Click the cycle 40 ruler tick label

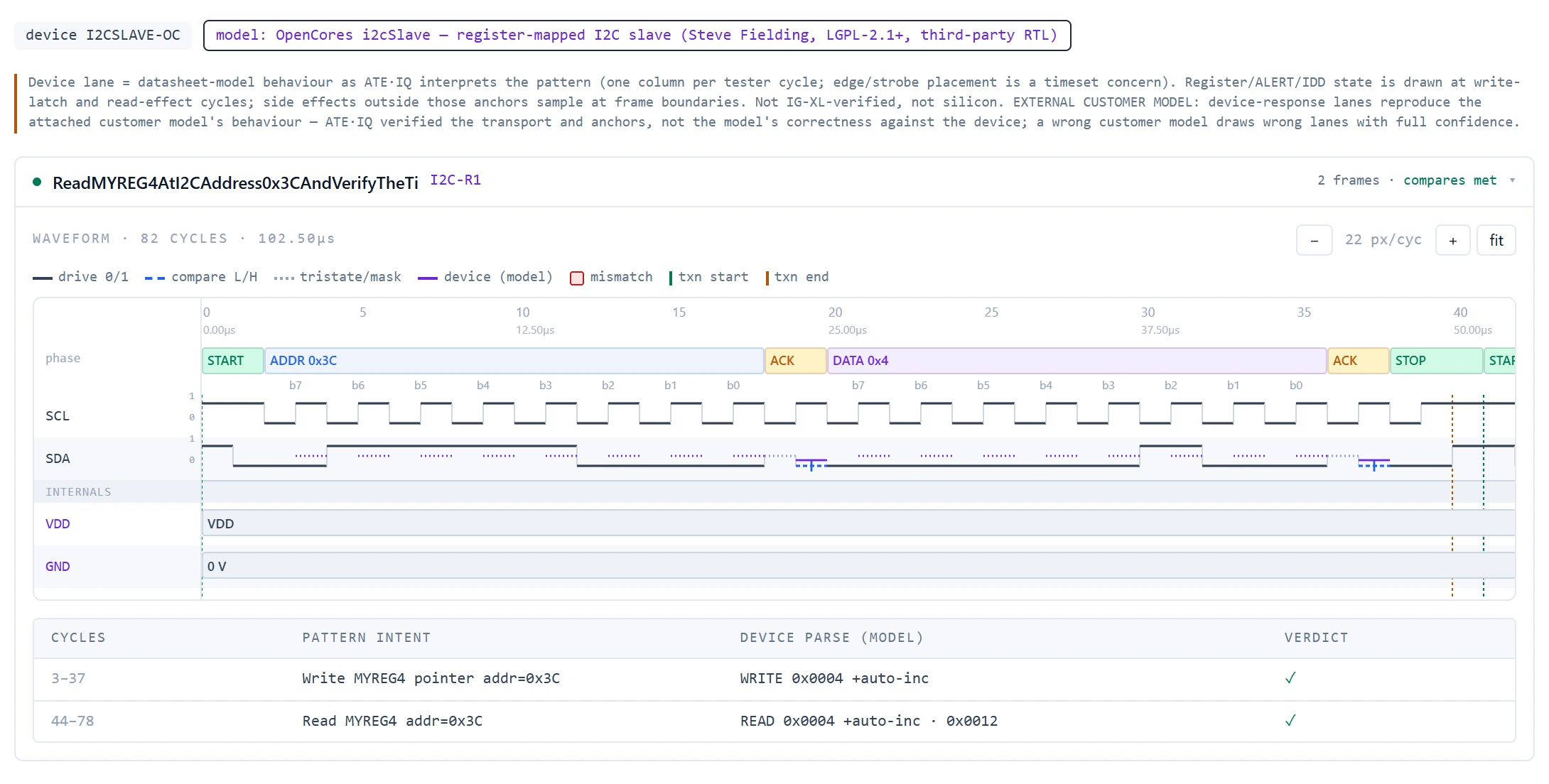tap(1460, 312)
